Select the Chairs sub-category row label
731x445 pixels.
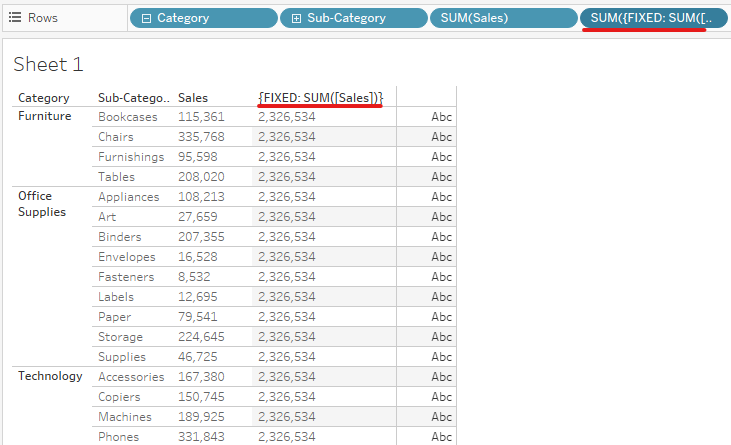(x=116, y=137)
